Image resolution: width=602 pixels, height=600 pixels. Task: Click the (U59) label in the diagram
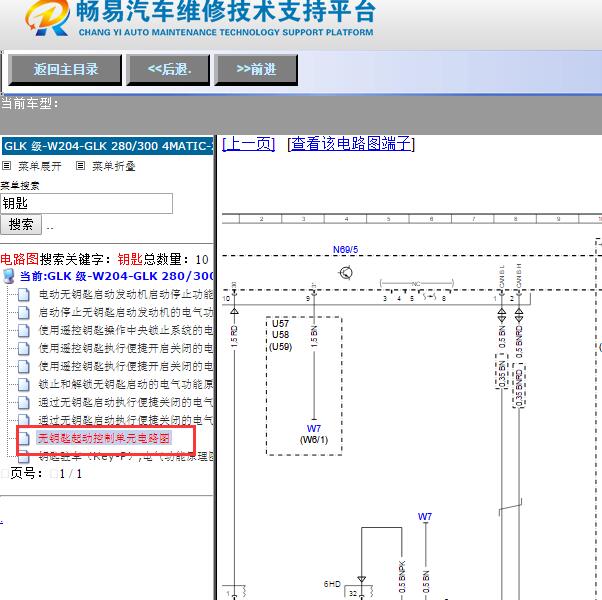pyautogui.click(x=281, y=347)
